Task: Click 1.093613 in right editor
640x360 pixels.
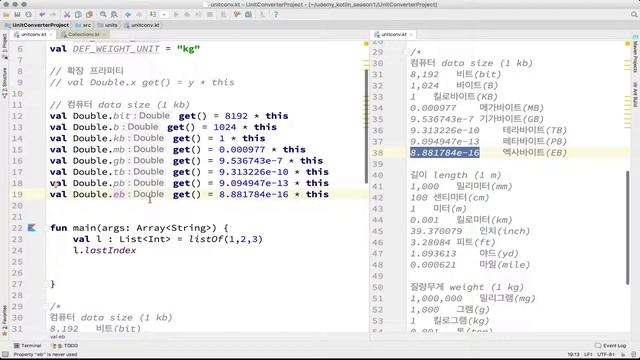Action: pyautogui.click(x=433, y=253)
